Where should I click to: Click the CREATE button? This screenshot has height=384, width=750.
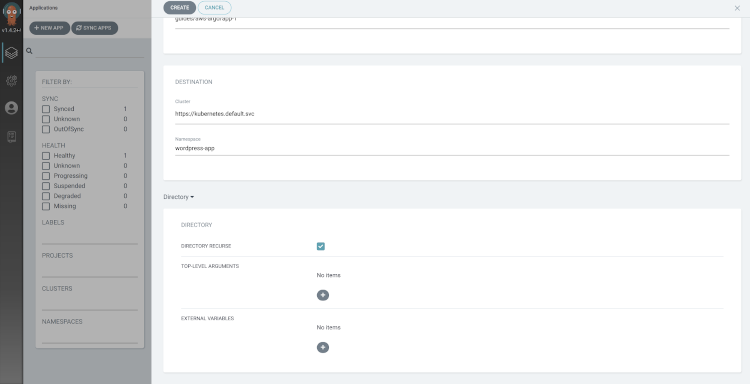(x=180, y=8)
